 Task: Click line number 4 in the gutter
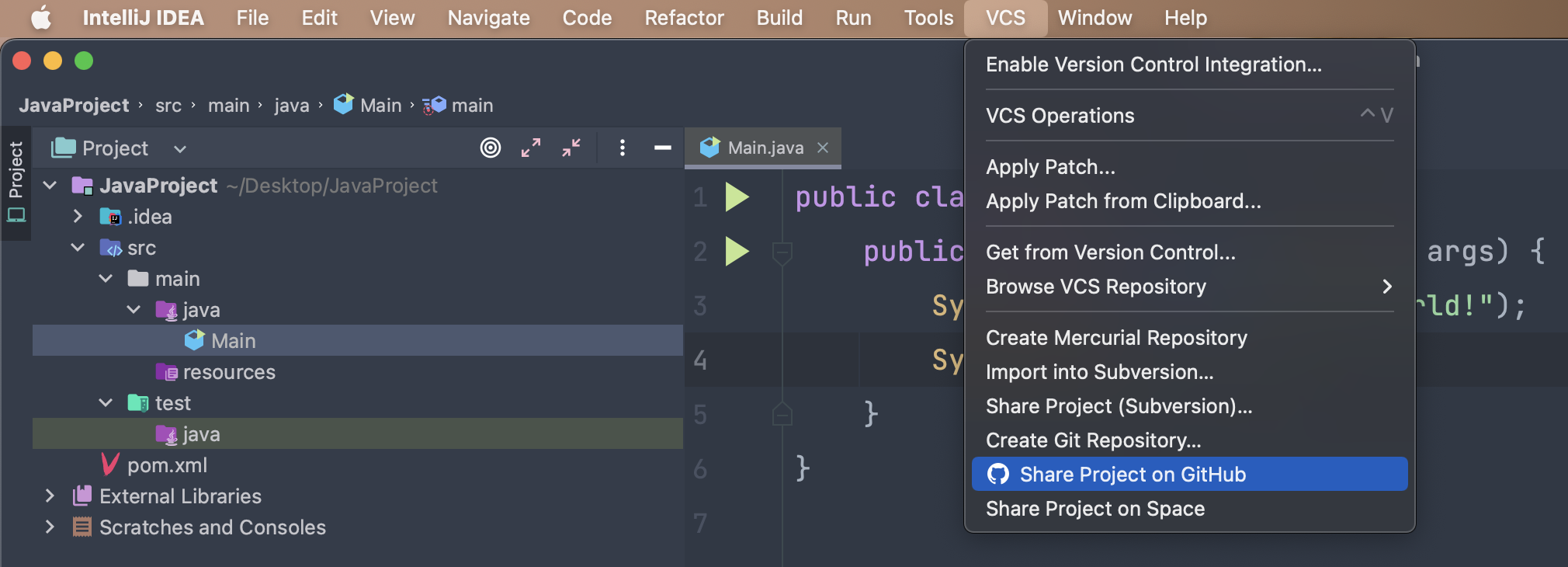pyautogui.click(x=700, y=360)
